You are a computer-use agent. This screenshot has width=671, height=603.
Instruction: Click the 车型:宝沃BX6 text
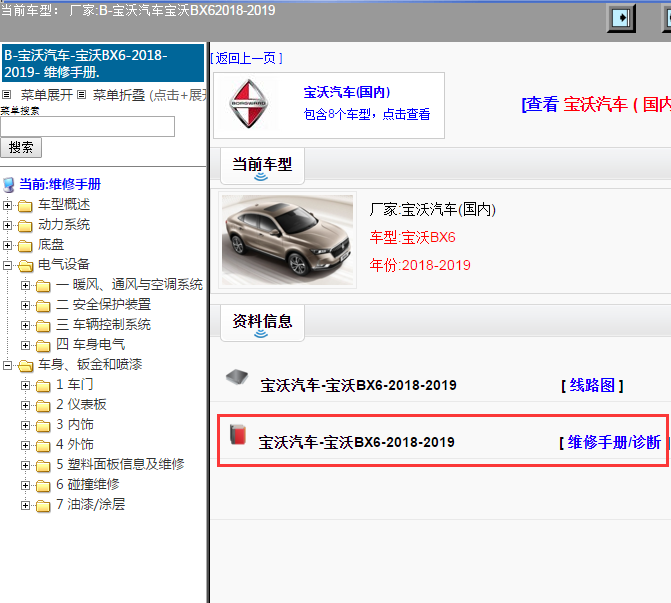413,238
